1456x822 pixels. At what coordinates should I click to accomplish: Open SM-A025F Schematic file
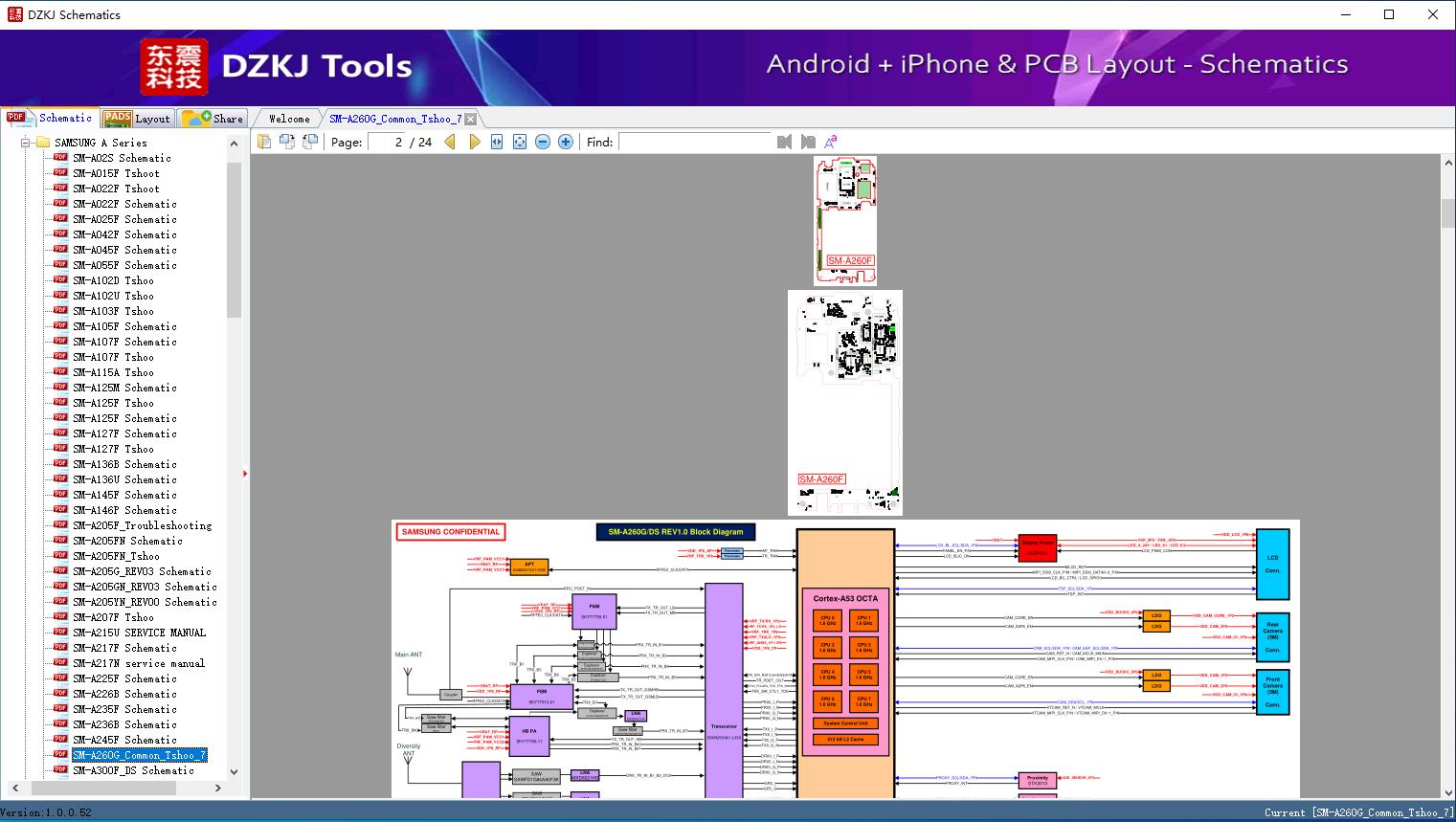[x=124, y=219]
